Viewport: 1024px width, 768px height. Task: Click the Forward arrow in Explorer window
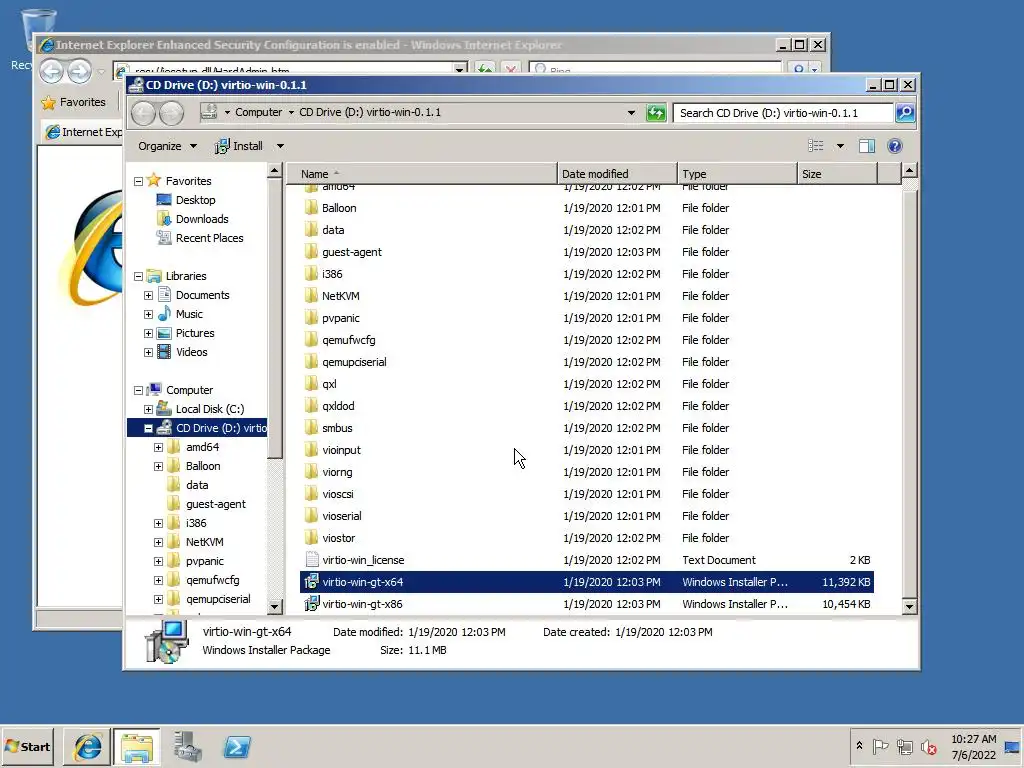[172, 113]
